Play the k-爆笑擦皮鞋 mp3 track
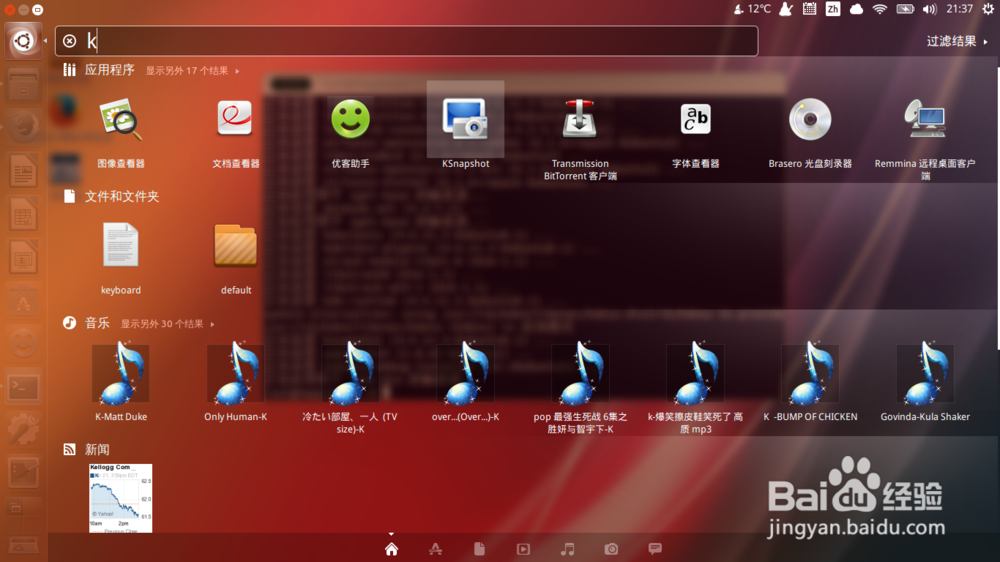This screenshot has height=562, width=1000. click(695, 373)
